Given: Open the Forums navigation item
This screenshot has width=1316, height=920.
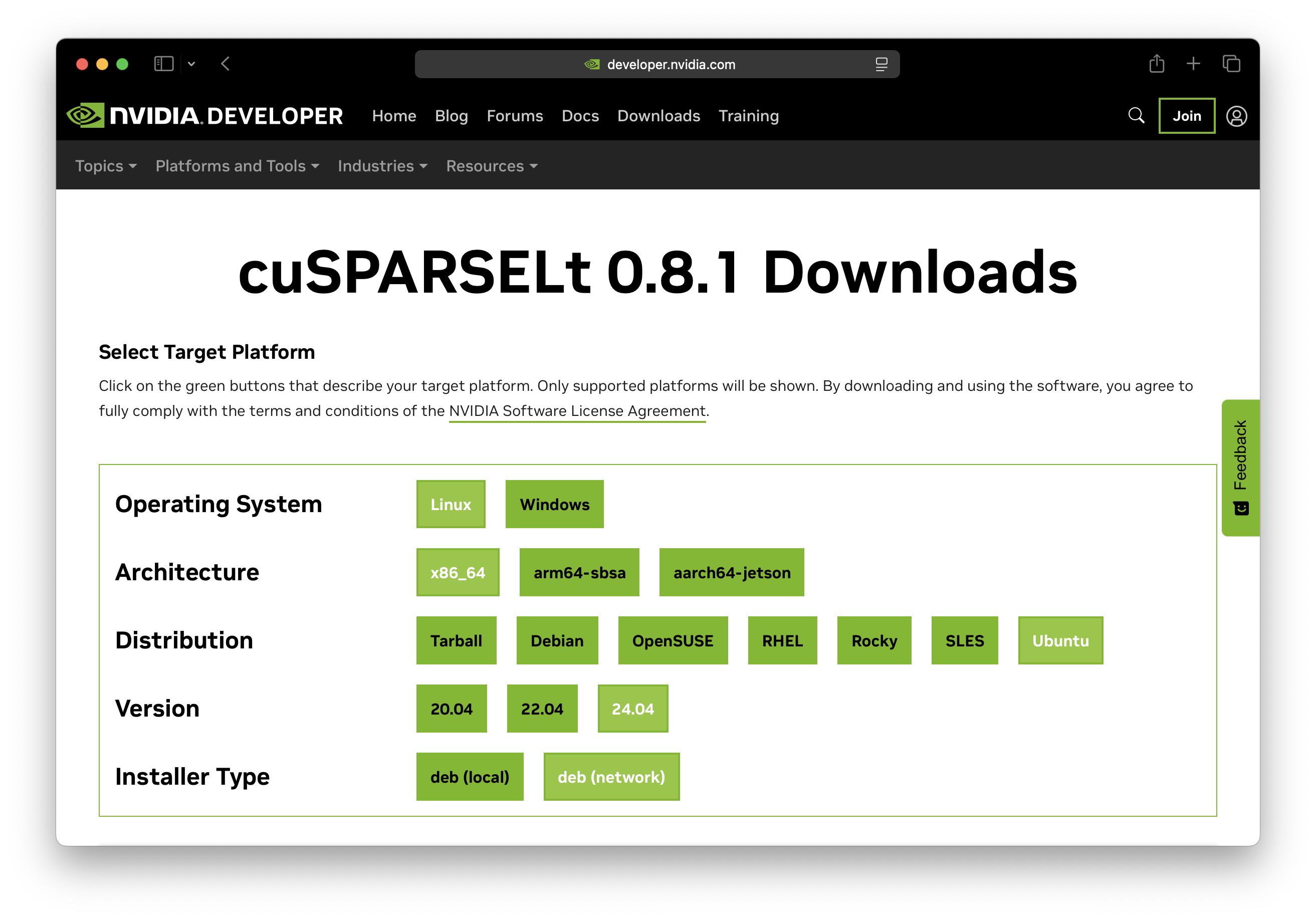Looking at the screenshot, I should click(514, 116).
